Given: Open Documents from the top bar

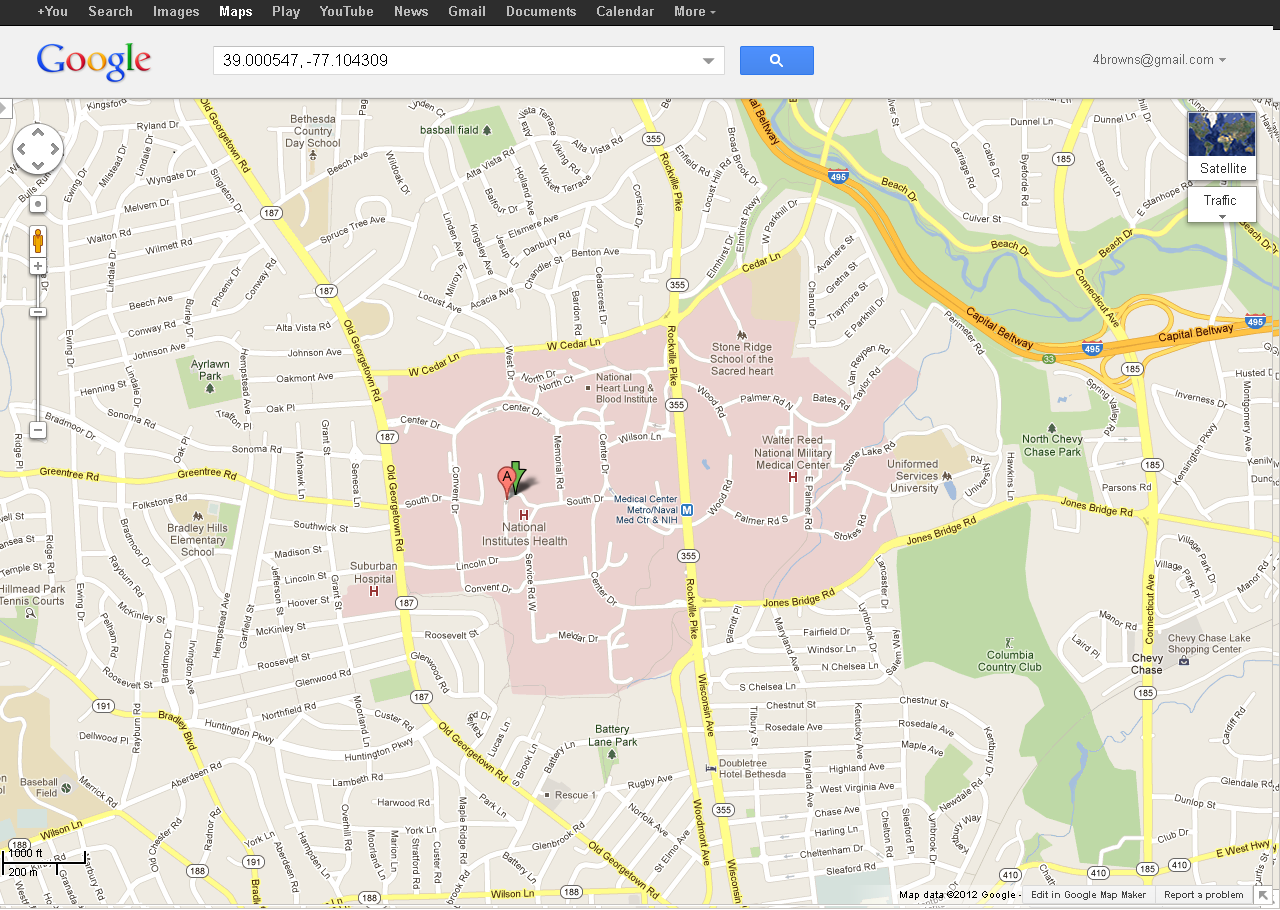Looking at the screenshot, I should click(541, 12).
